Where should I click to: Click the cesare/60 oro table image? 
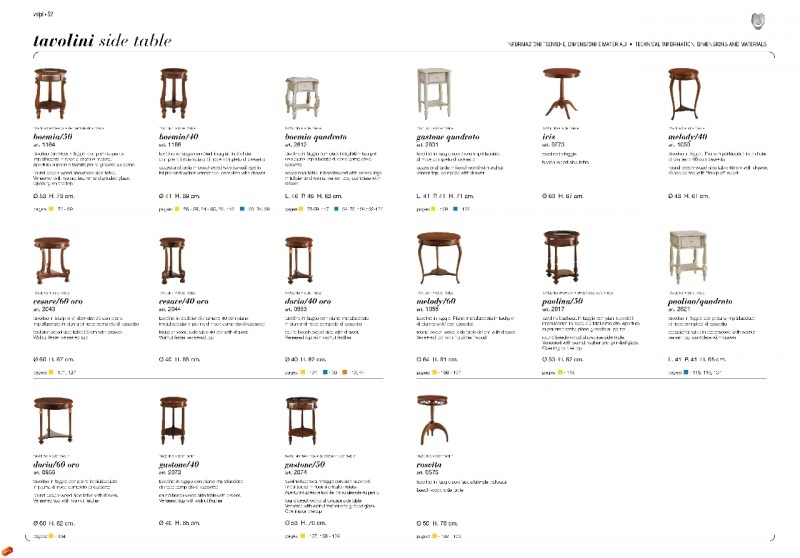coord(52,261)
